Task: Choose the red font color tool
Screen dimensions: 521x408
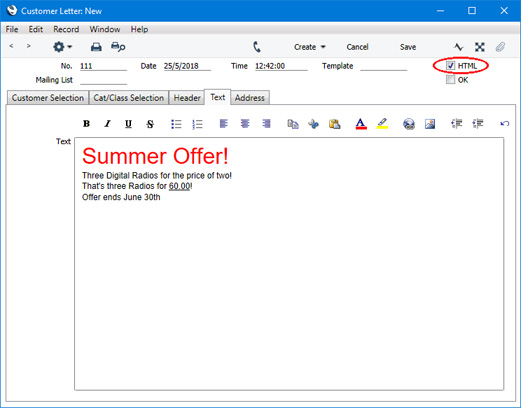Action: pos(361,124)
